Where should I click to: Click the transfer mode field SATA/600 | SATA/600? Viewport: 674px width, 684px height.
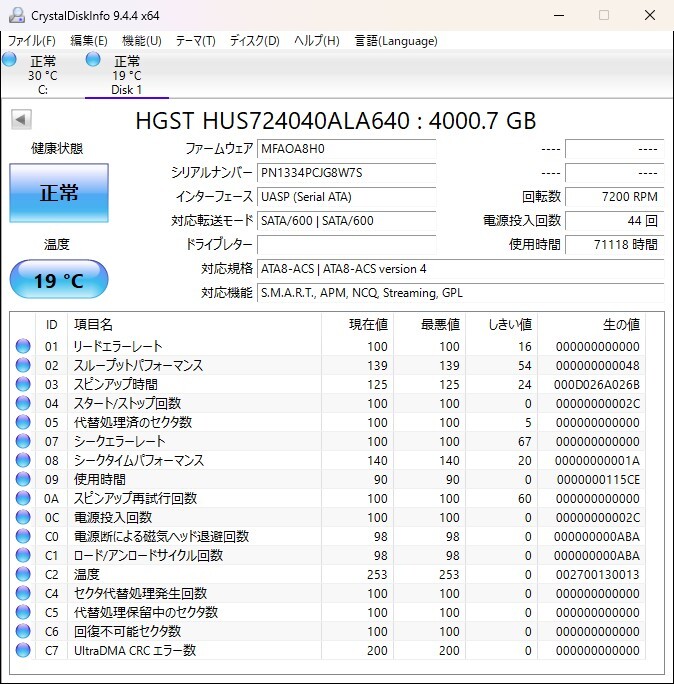click(x=346, y=221)
